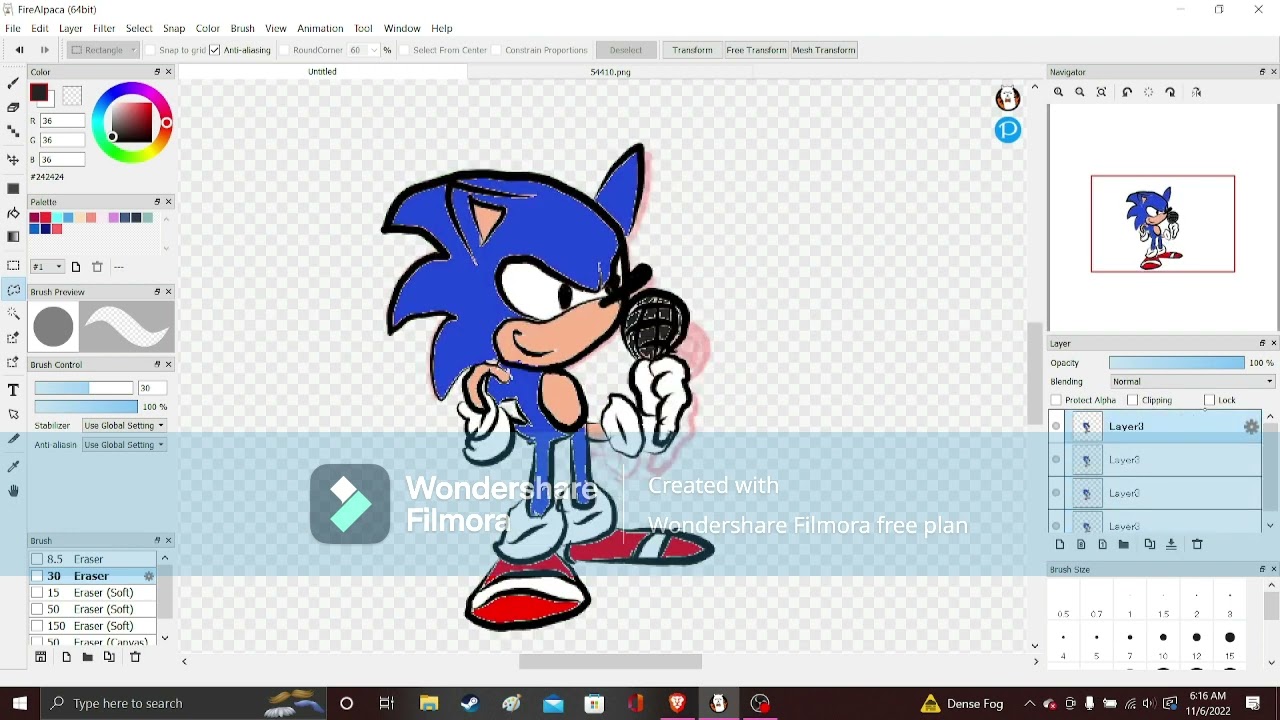Click the R color value field
1280x720 pixels.
tap(61, 121)
